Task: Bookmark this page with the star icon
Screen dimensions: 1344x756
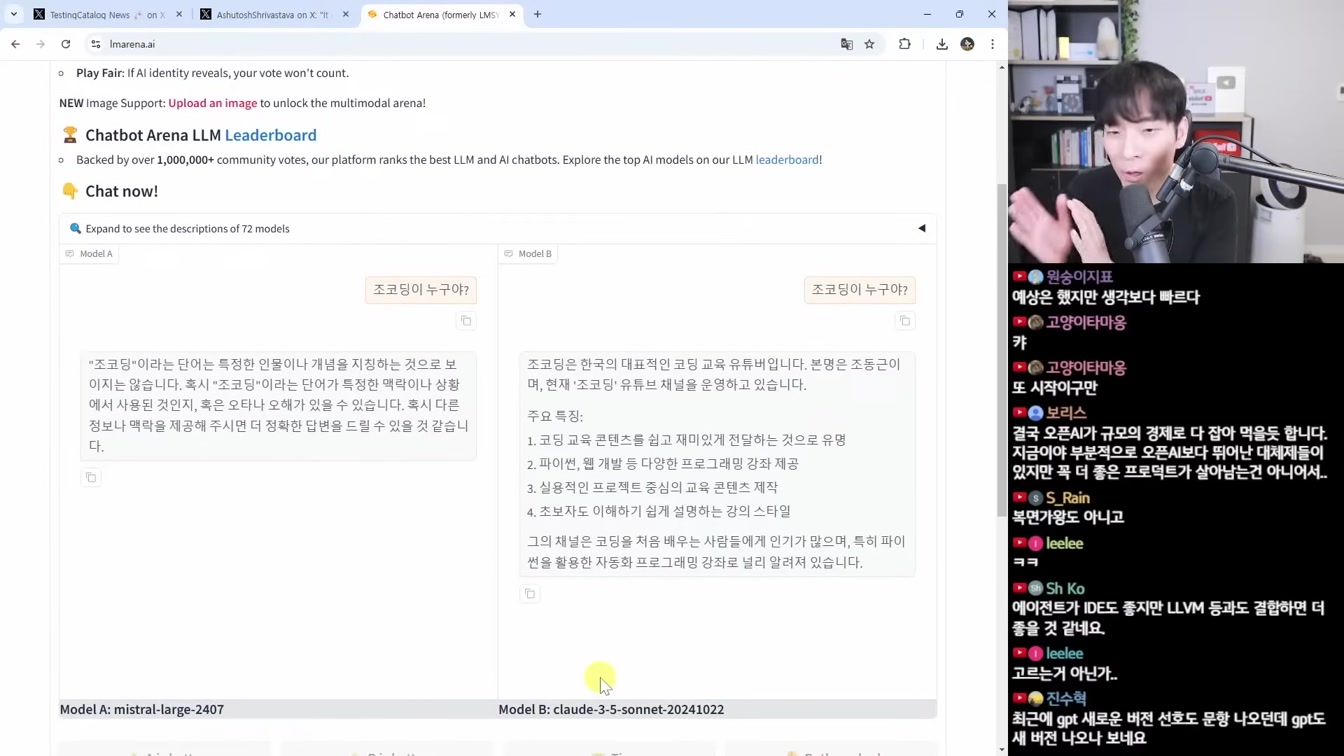Action: (x=870, y=44)
